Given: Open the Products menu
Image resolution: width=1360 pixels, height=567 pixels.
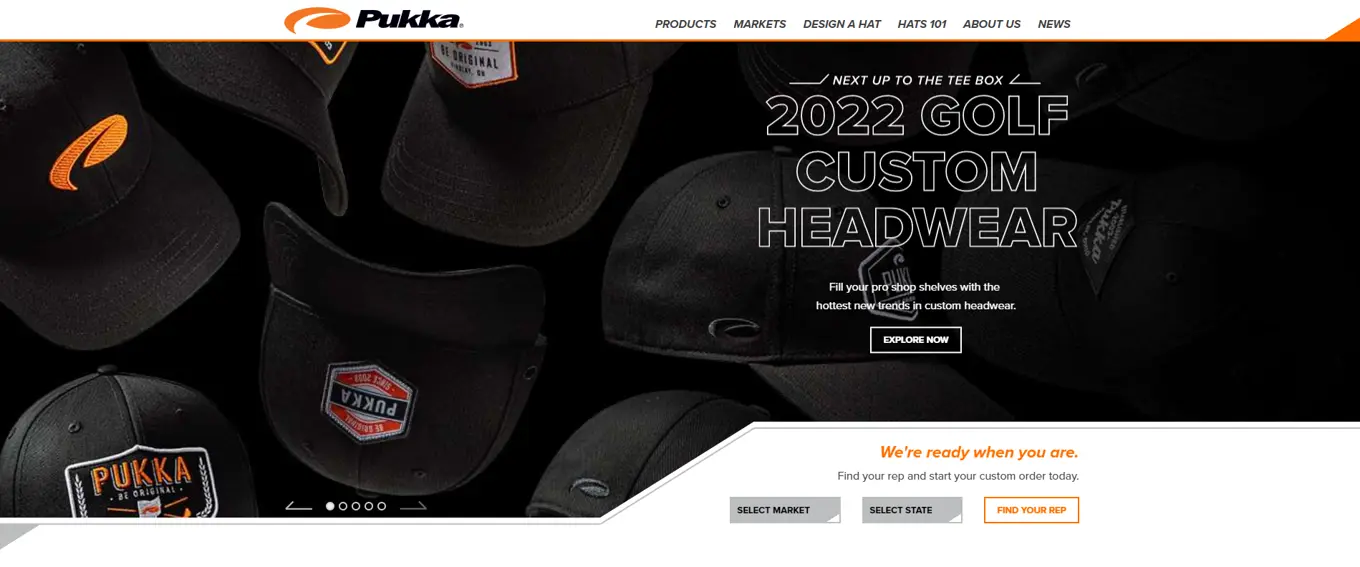Looking at the screenshot, I should pos(686,24).
